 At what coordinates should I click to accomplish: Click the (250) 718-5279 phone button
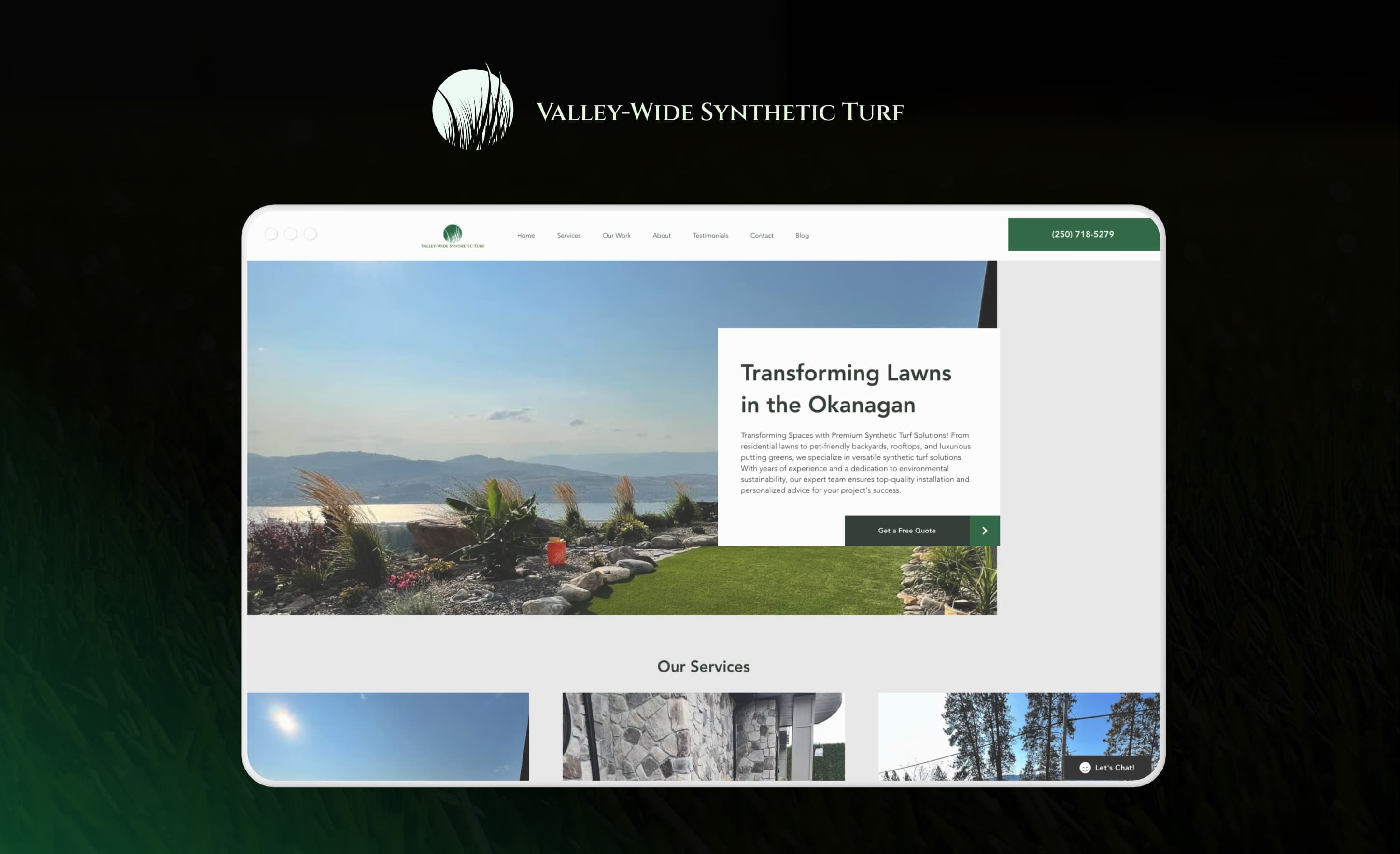pos(1084,234)
